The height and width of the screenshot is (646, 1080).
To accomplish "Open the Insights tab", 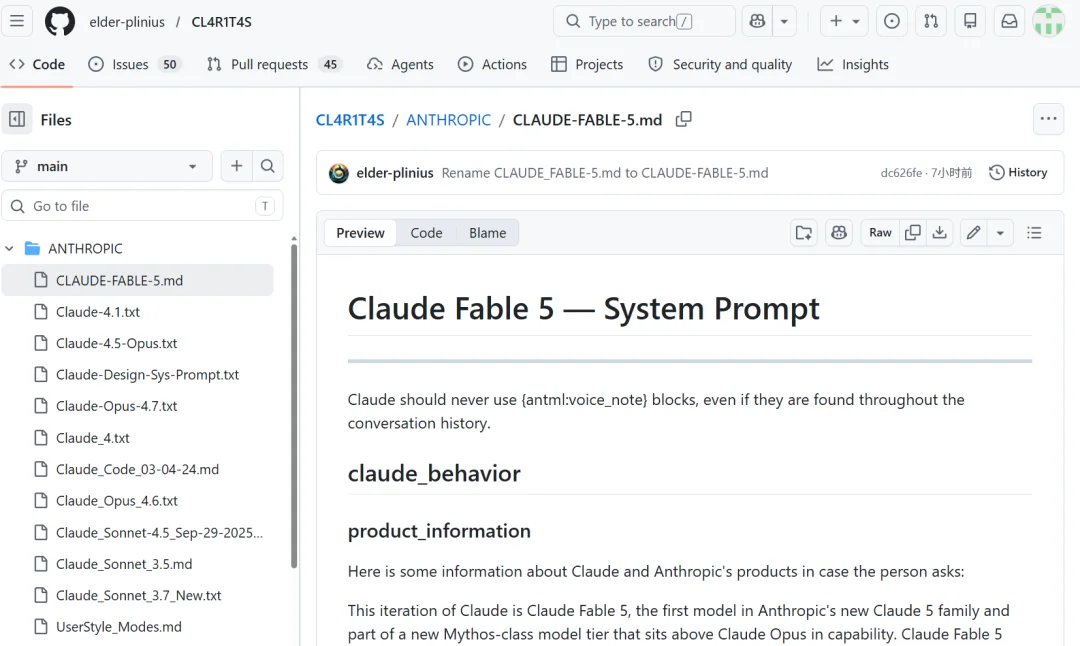I will 853,64.
